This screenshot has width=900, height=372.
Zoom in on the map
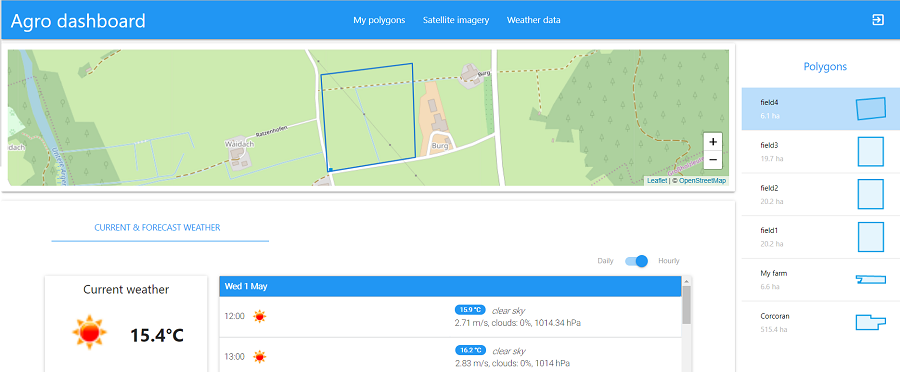pos(712,142)
